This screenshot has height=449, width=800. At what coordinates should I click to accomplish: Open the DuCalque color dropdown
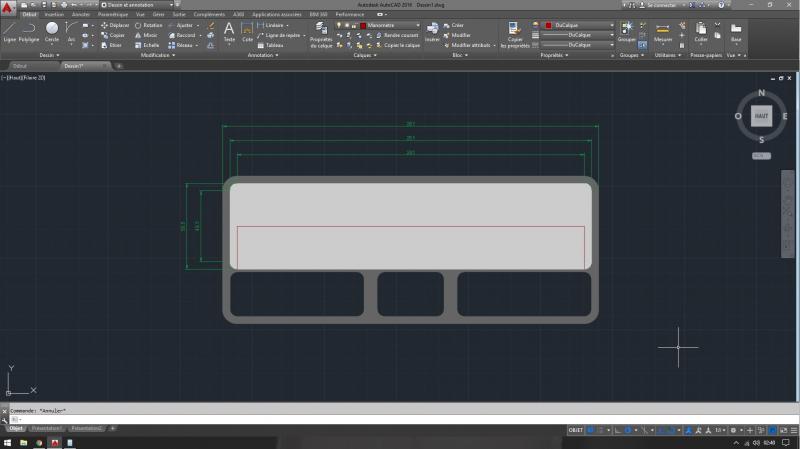pos(582,24)
